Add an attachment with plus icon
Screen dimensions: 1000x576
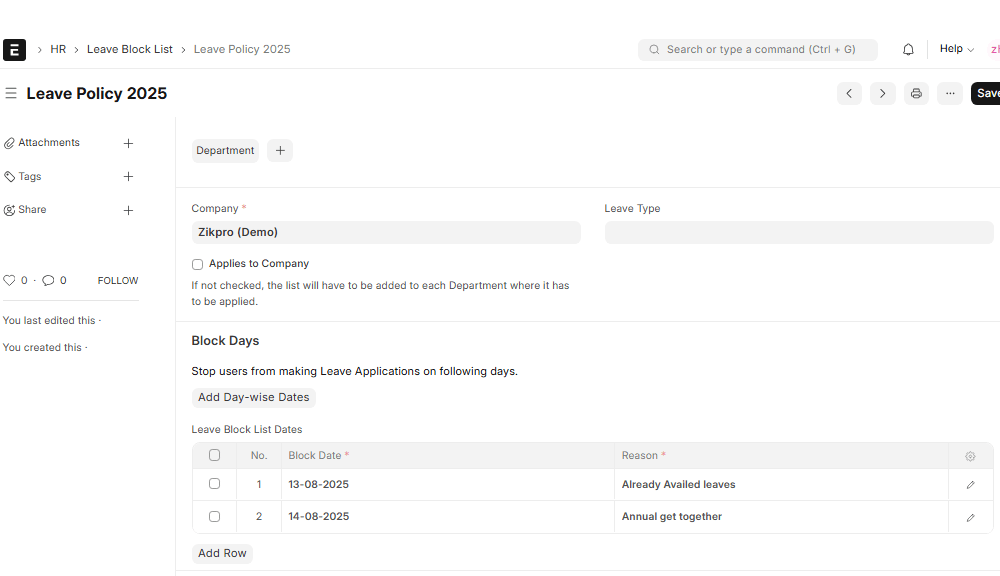(128, 144)
